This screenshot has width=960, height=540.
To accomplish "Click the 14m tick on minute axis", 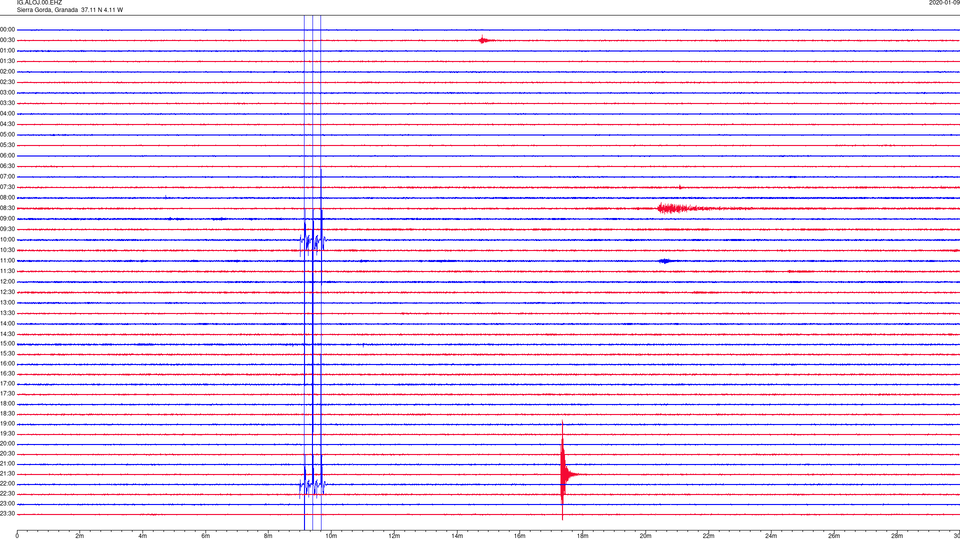I will point(457,536).
